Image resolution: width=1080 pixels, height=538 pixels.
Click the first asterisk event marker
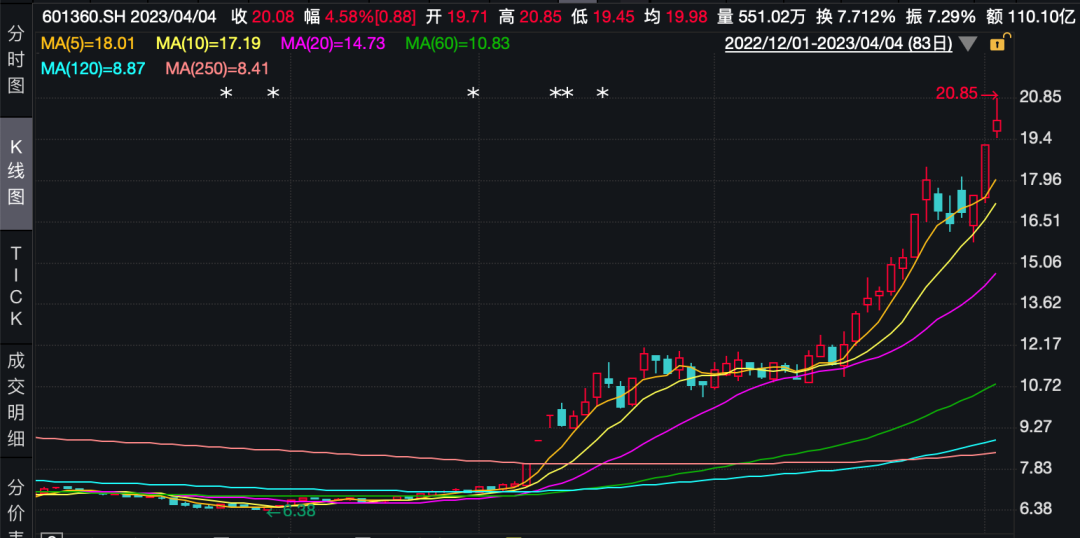pos(226,94)
